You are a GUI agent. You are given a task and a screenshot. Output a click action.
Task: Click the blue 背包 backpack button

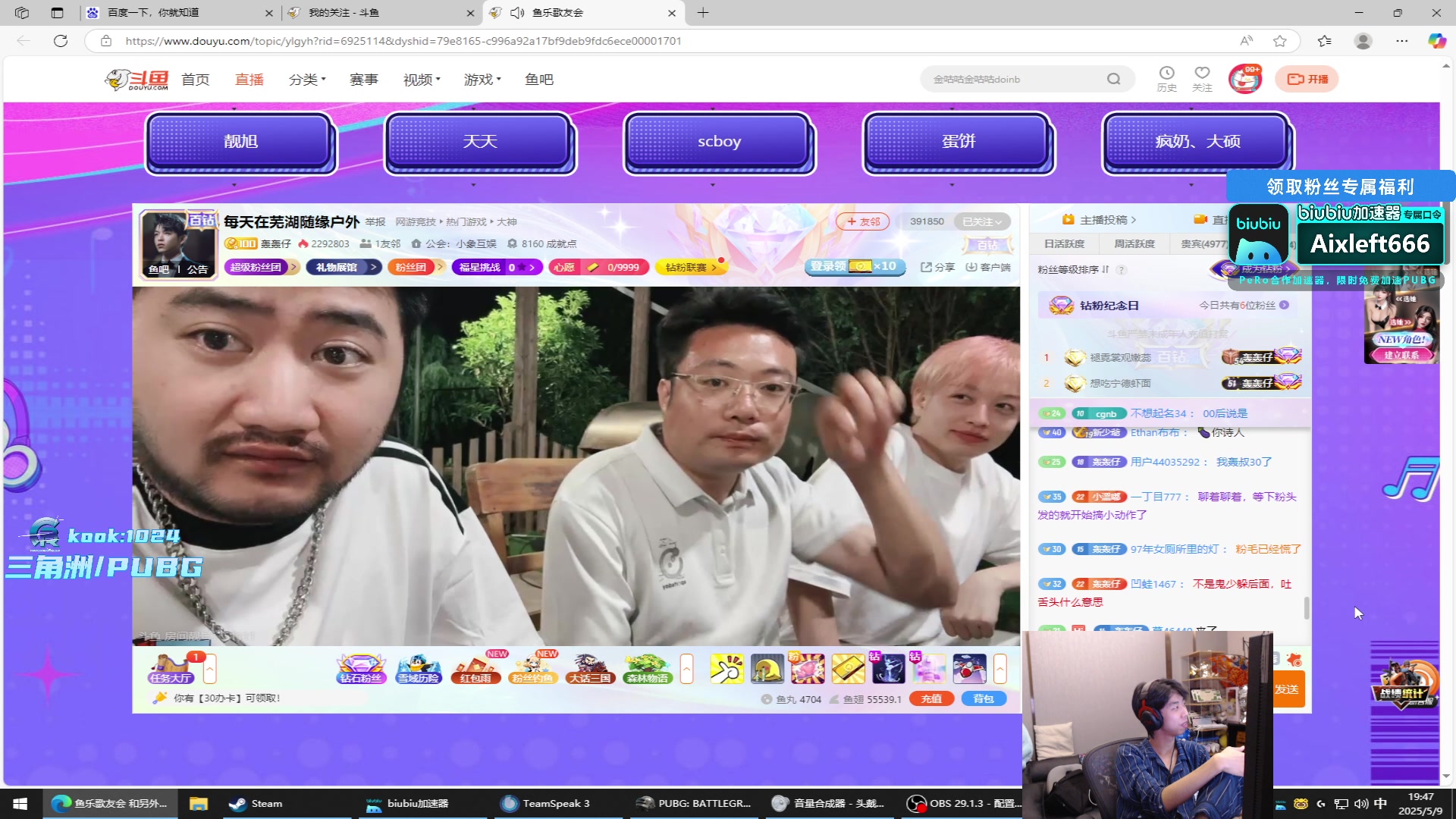tap(984, 699)
